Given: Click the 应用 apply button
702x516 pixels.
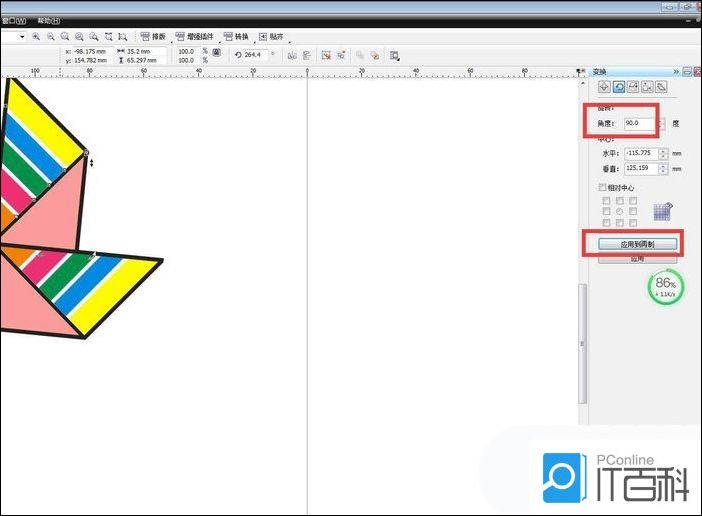Looking at the screenshot, I should point(638,259).
